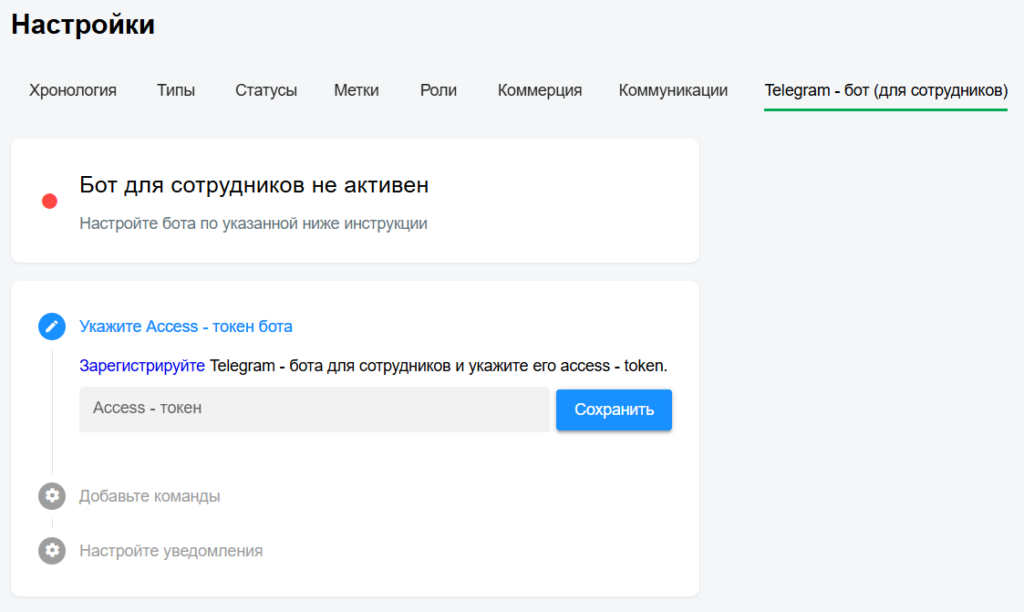
Task: Open step Укажите Access - токен бота
Action: tap(185, 327)
